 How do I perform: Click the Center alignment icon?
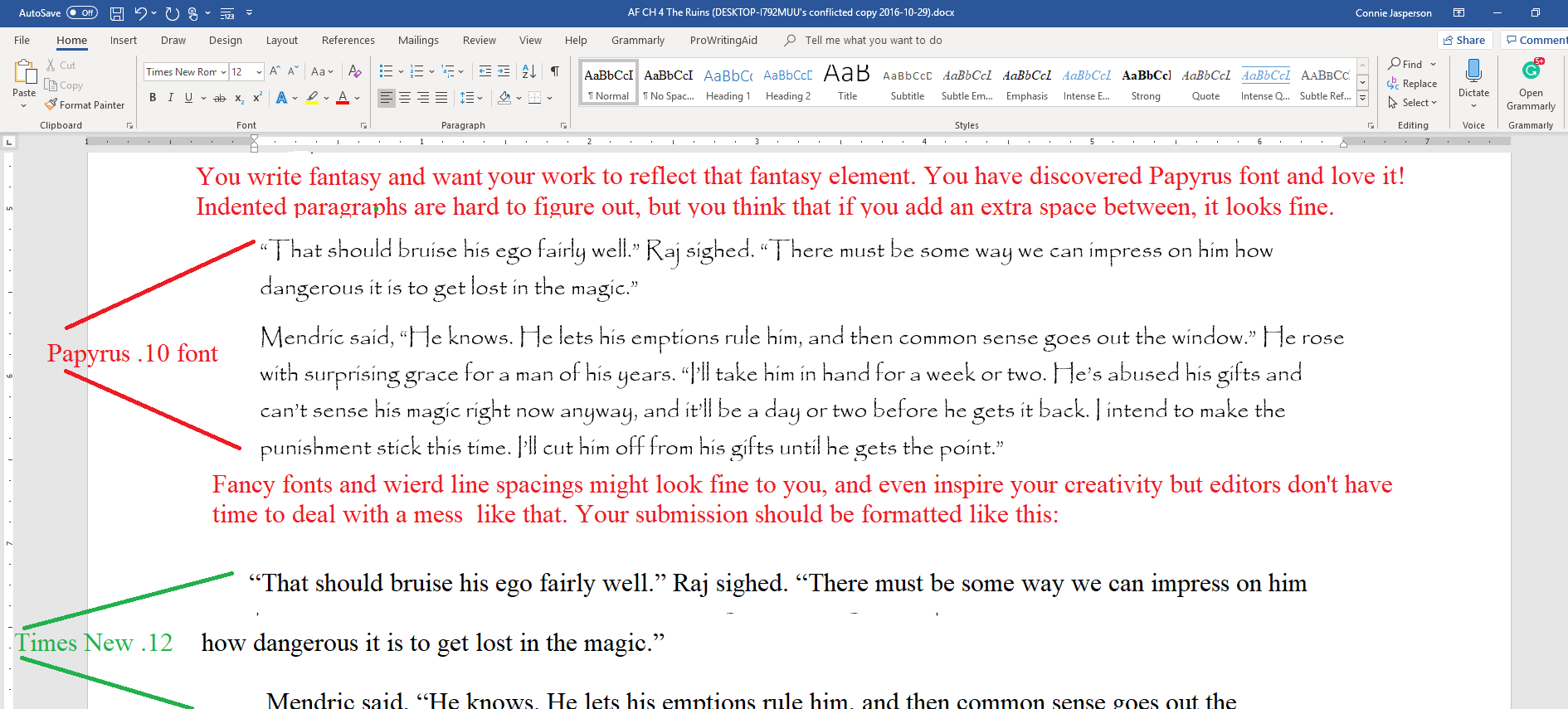[x=405, y=98]
